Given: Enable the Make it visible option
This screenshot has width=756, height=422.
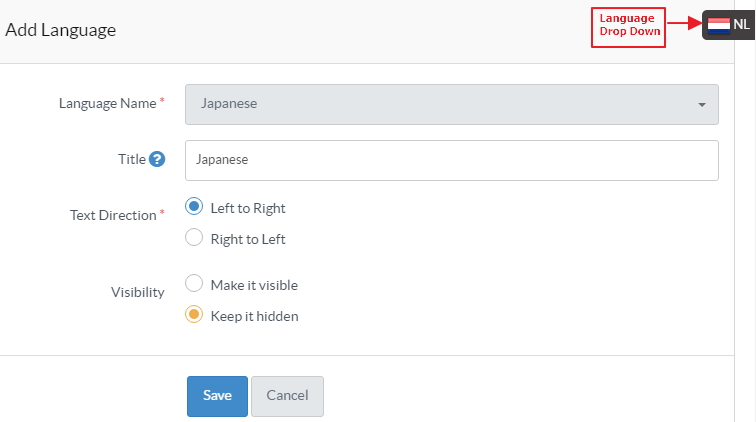Looking at the screenshot, I should pyautogui.click(x=195, y=284).
